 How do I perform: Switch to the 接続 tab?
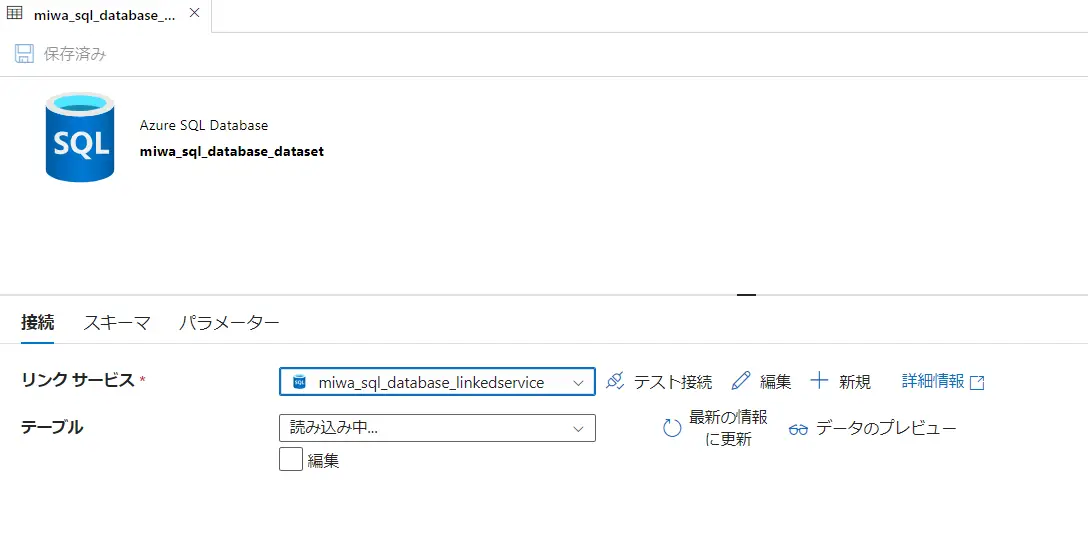(x=37, y=323)
